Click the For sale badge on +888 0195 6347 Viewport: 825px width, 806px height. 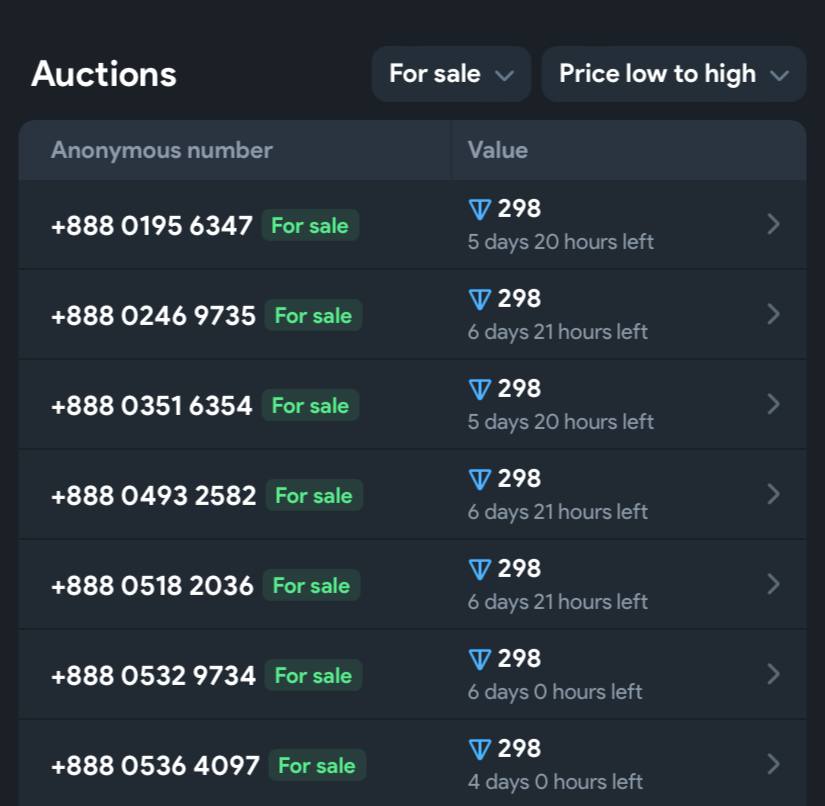pyautogui.click(x=310, y=225)
